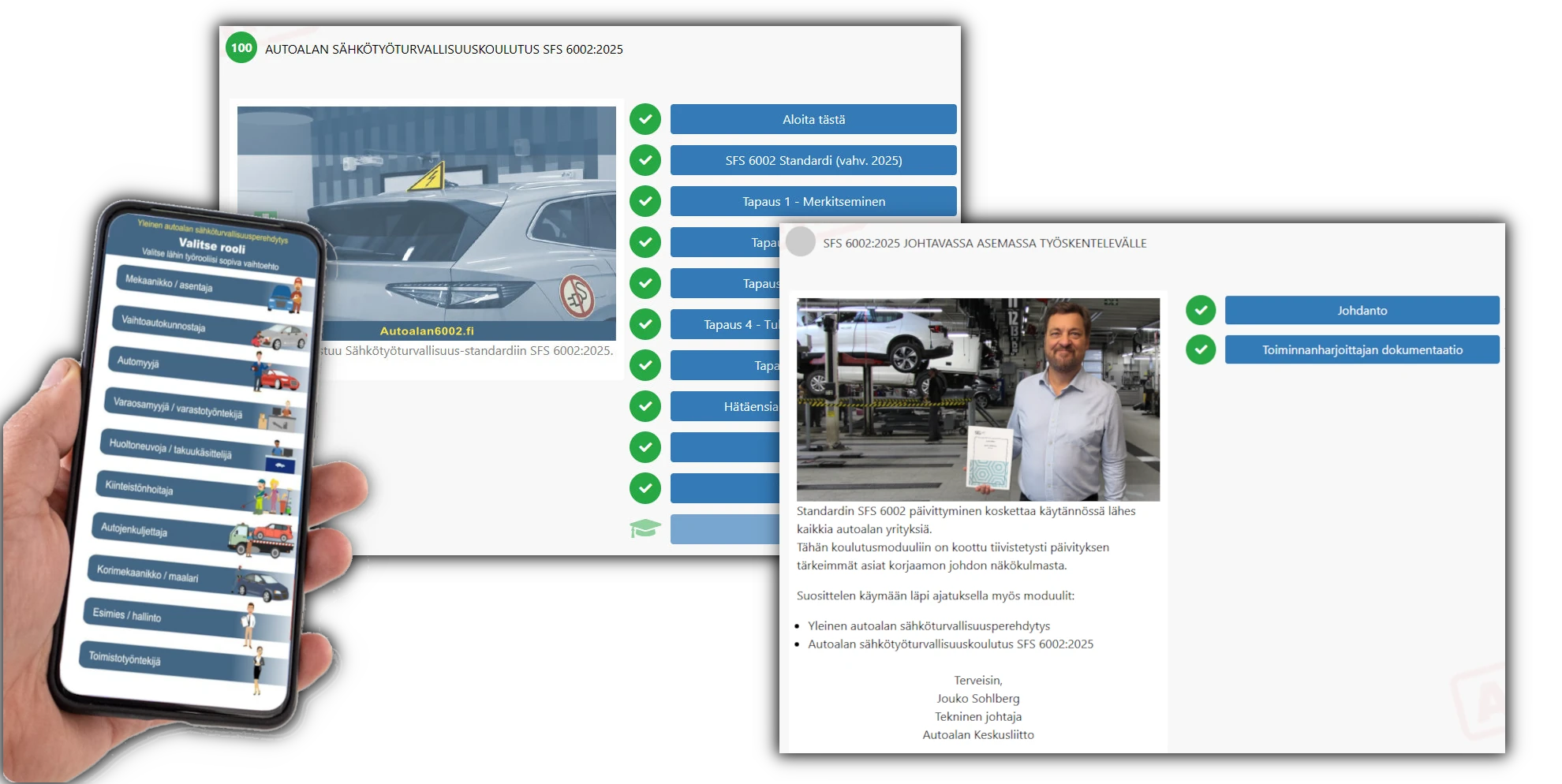
Task: Click the circular avatar beside the SFS 6002:2025 course title
Action: (800, 244)
